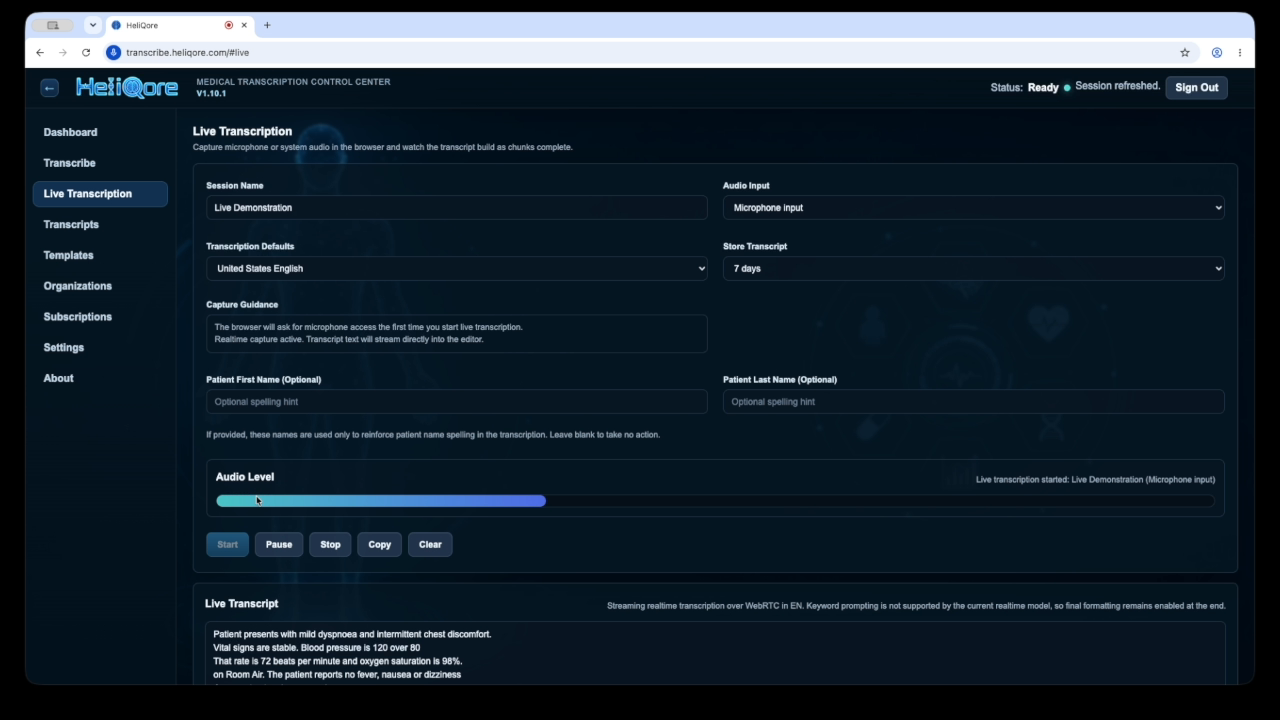Click the "Audio Level" label
1280x720 pixels.
(245, 477)
